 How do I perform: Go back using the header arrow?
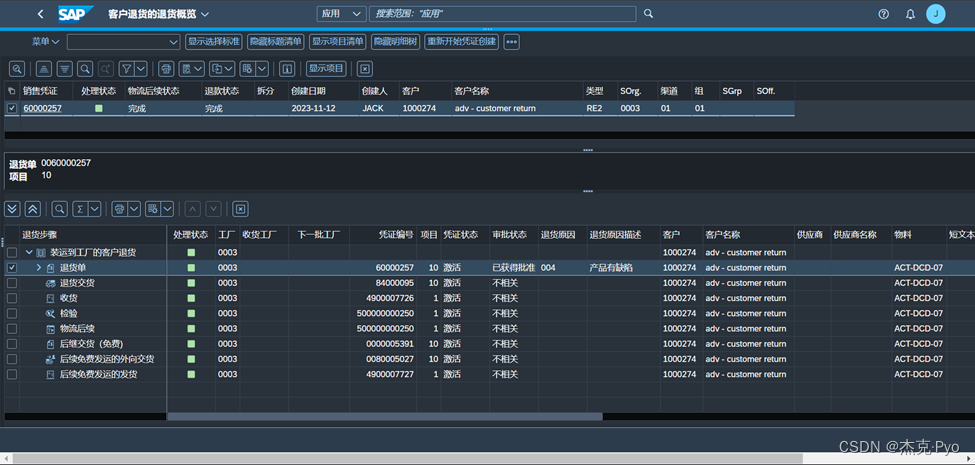40,14
